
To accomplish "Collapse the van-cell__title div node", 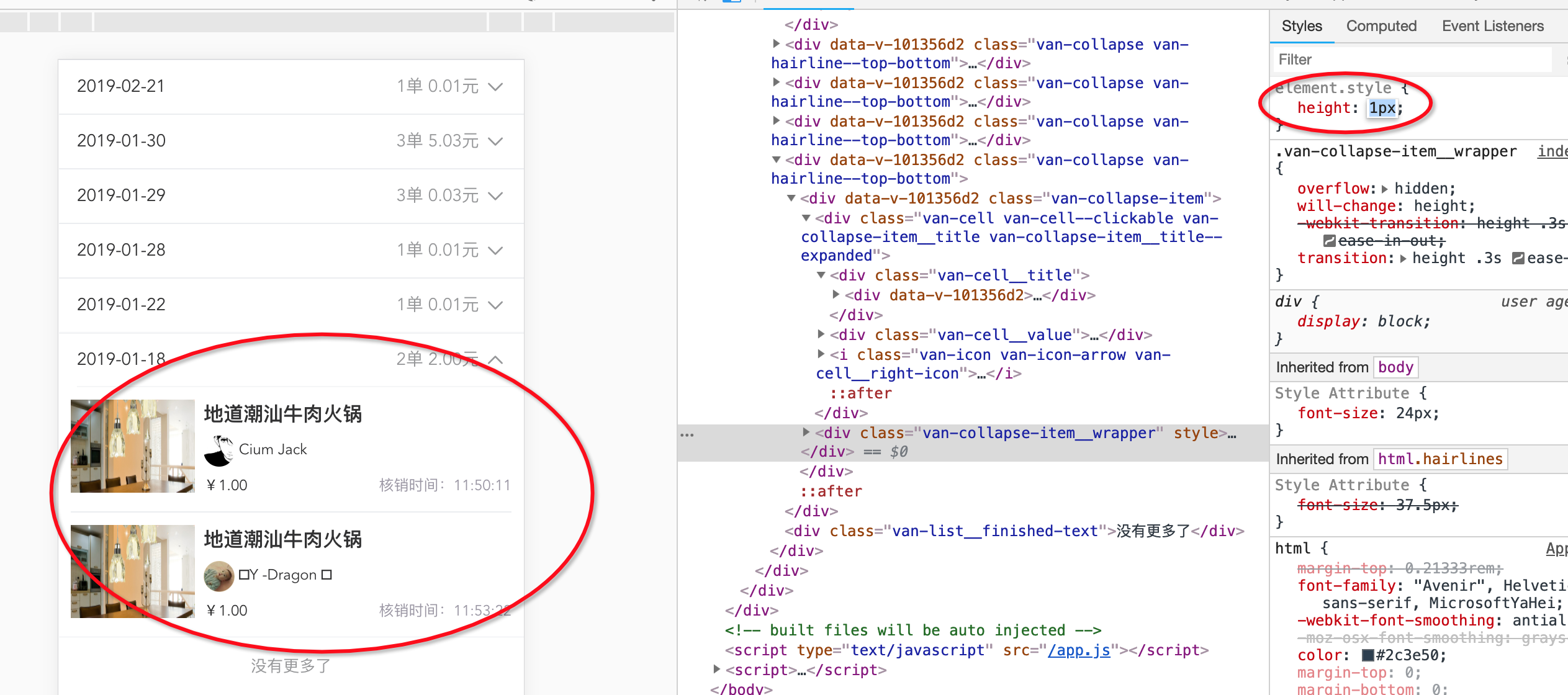I will click(x=821, y=275).
